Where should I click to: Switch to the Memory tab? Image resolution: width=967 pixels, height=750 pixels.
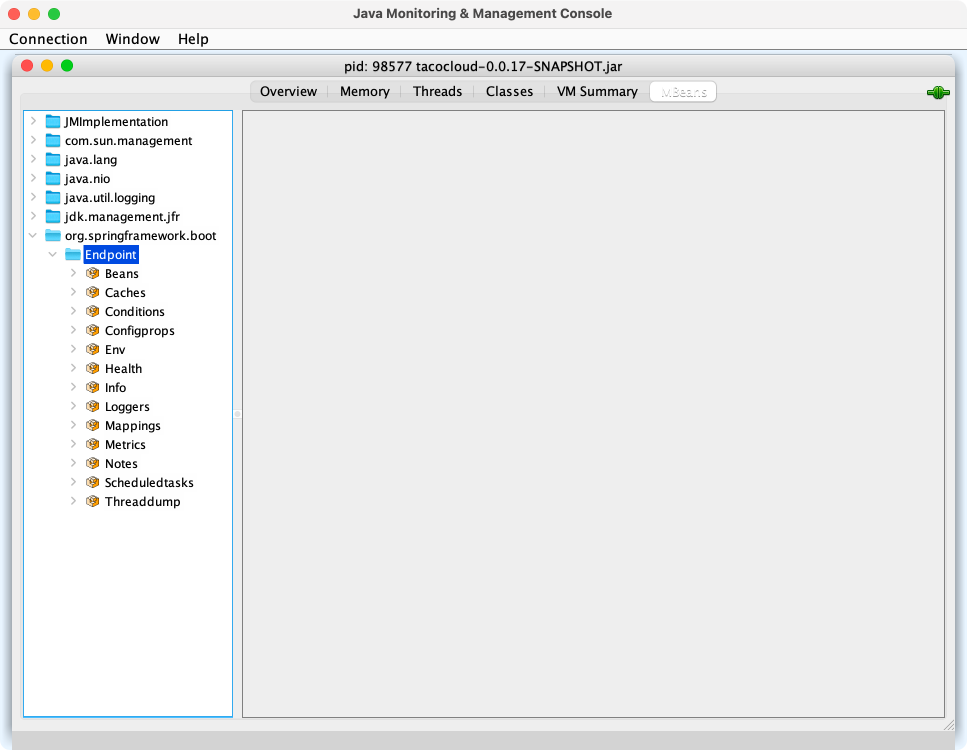(364, 92)
